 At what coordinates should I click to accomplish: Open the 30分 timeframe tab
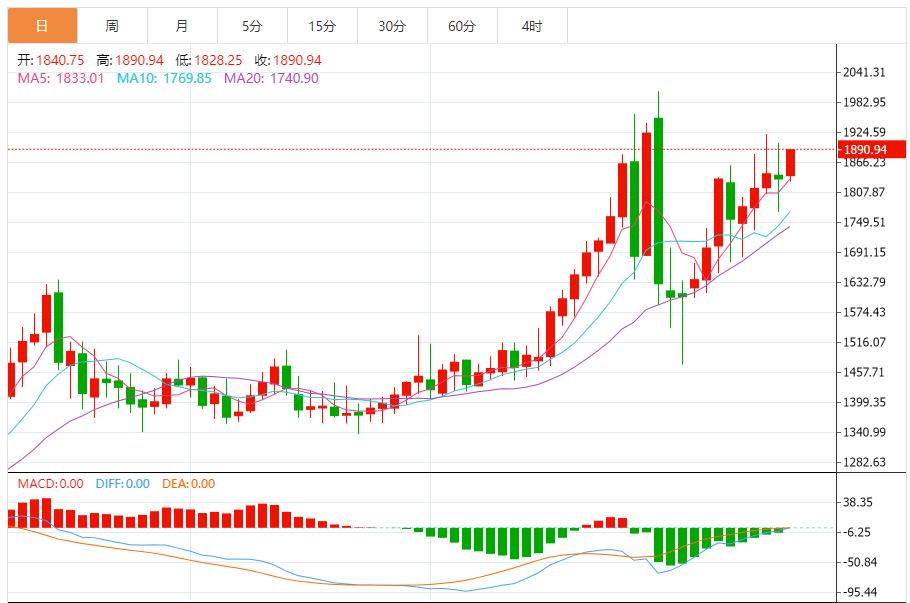392,26
